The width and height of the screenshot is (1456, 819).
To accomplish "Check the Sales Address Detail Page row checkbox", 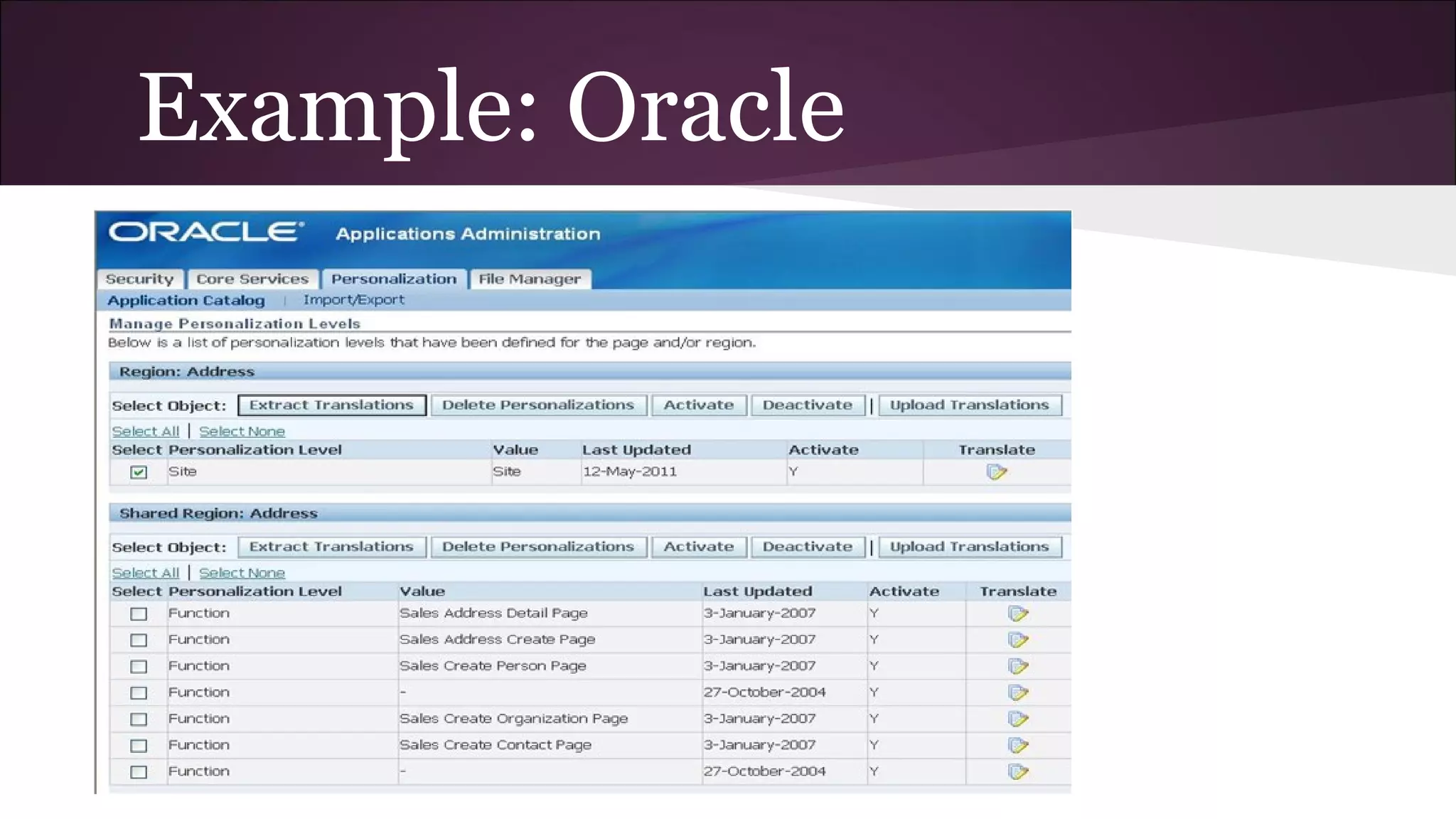I will (x=139, y=614).
